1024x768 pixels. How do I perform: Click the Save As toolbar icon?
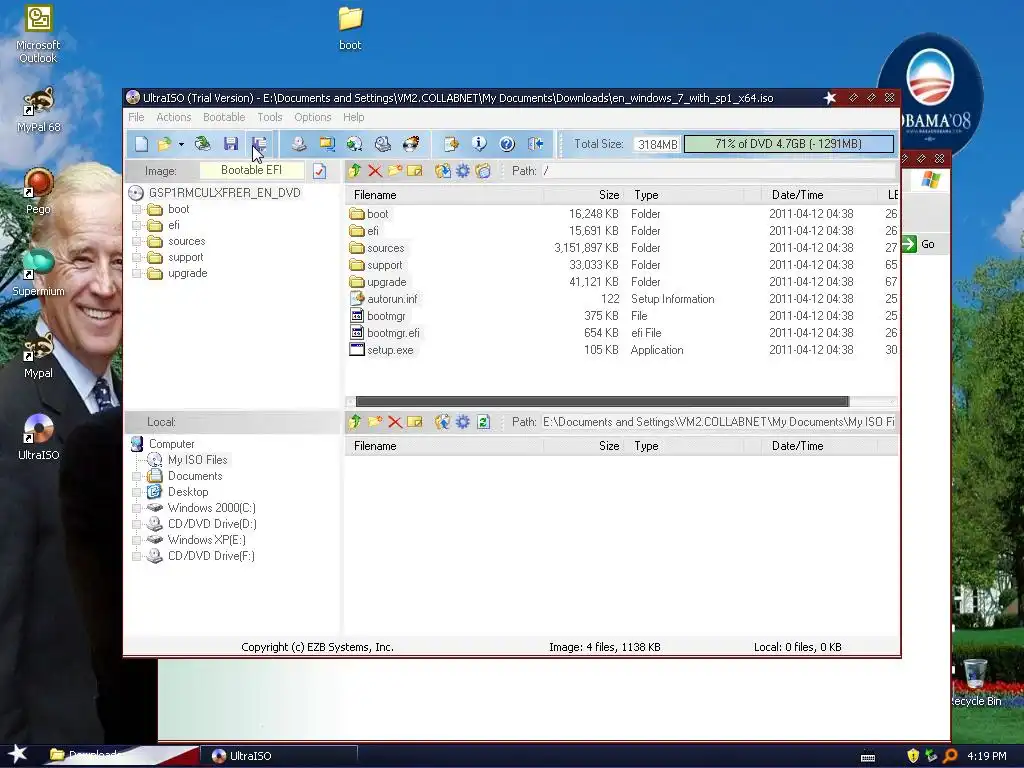point(259,144)
